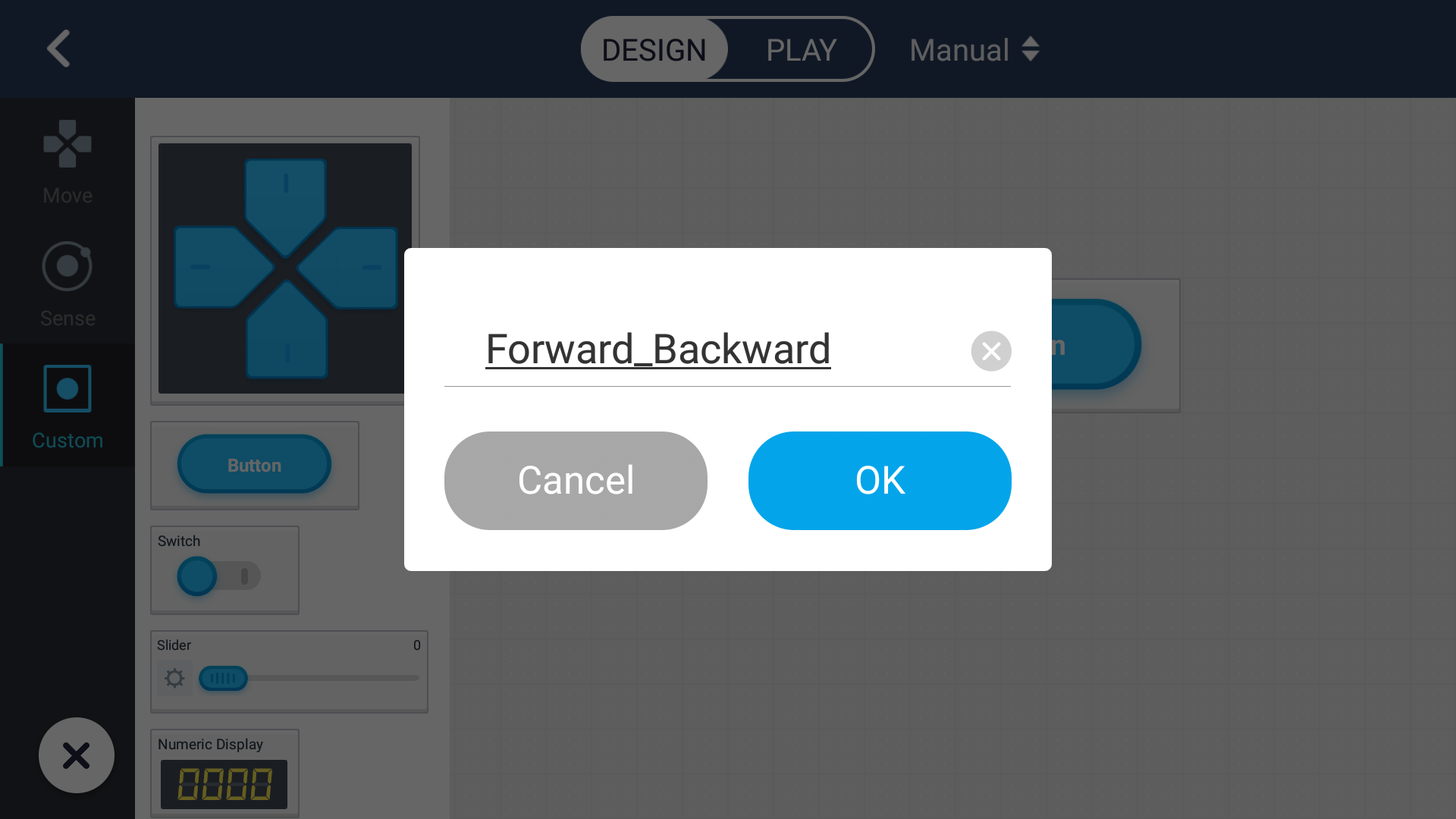This screenshot has width=1456, height=819.
Task: Go back using the top-left arrow
Action: 59,49
